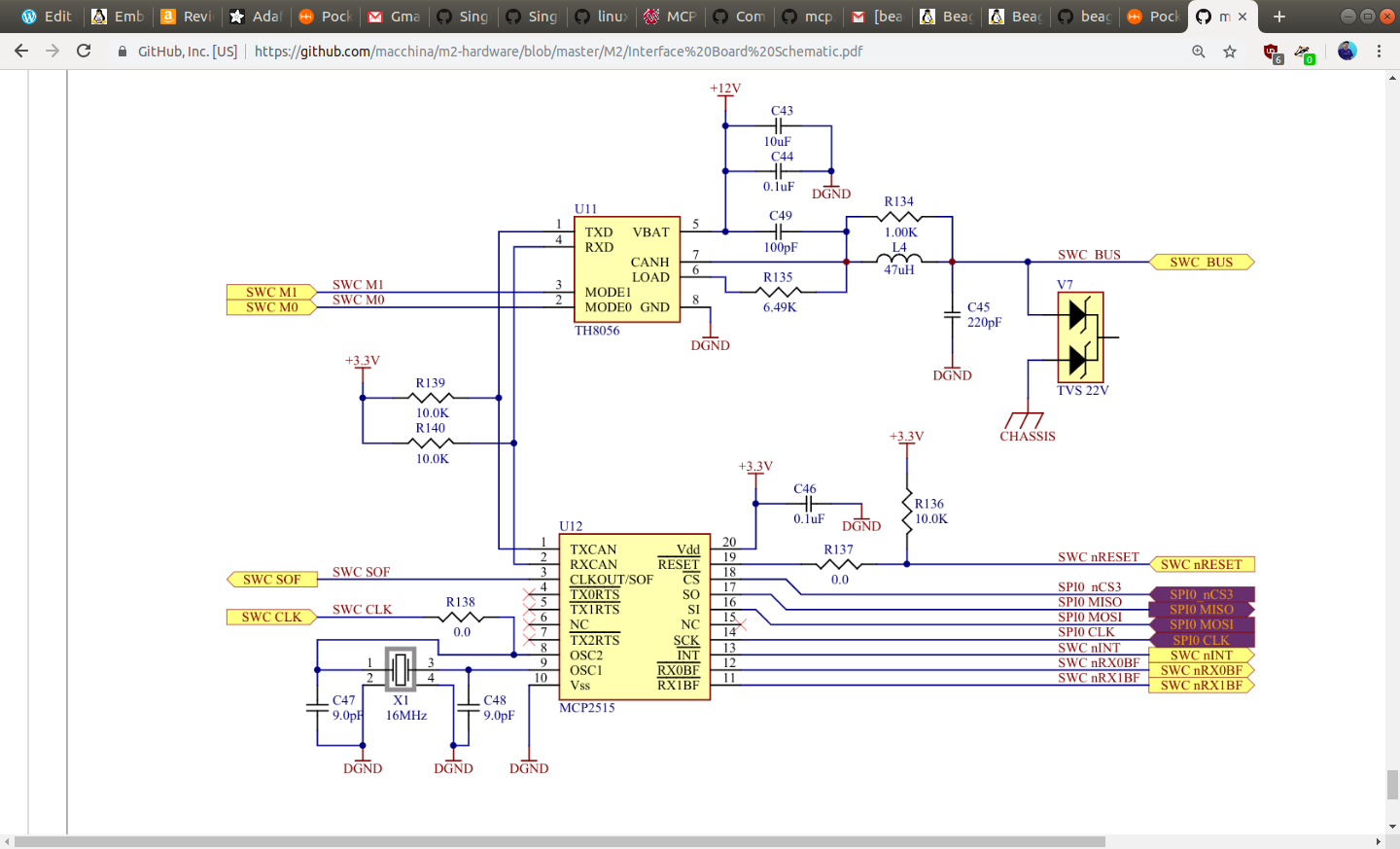1400x849 pixels.
Task: Open the Chrome three-dot menu
Action: pyautogui.click(x=1379, y=52)
